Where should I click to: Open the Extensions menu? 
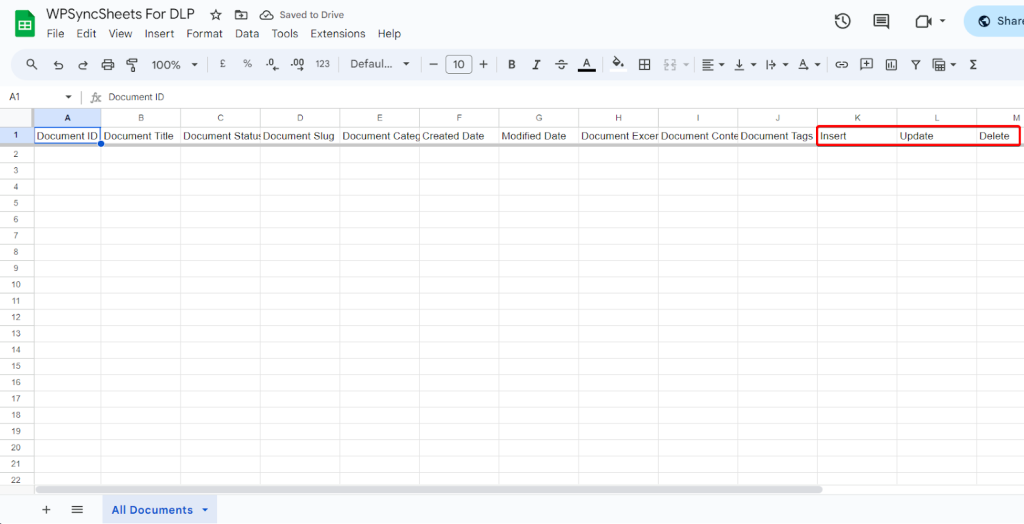tap(338, 33)
